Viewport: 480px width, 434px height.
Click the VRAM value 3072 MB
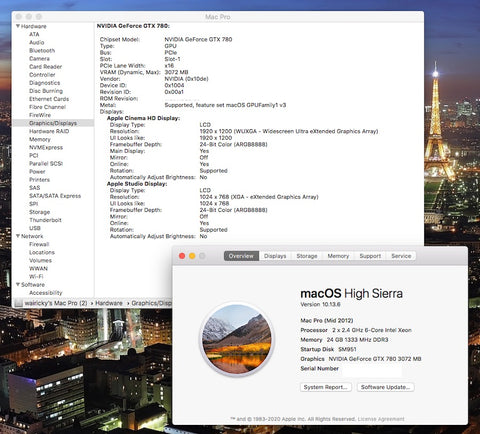click(x=176, y=72)
